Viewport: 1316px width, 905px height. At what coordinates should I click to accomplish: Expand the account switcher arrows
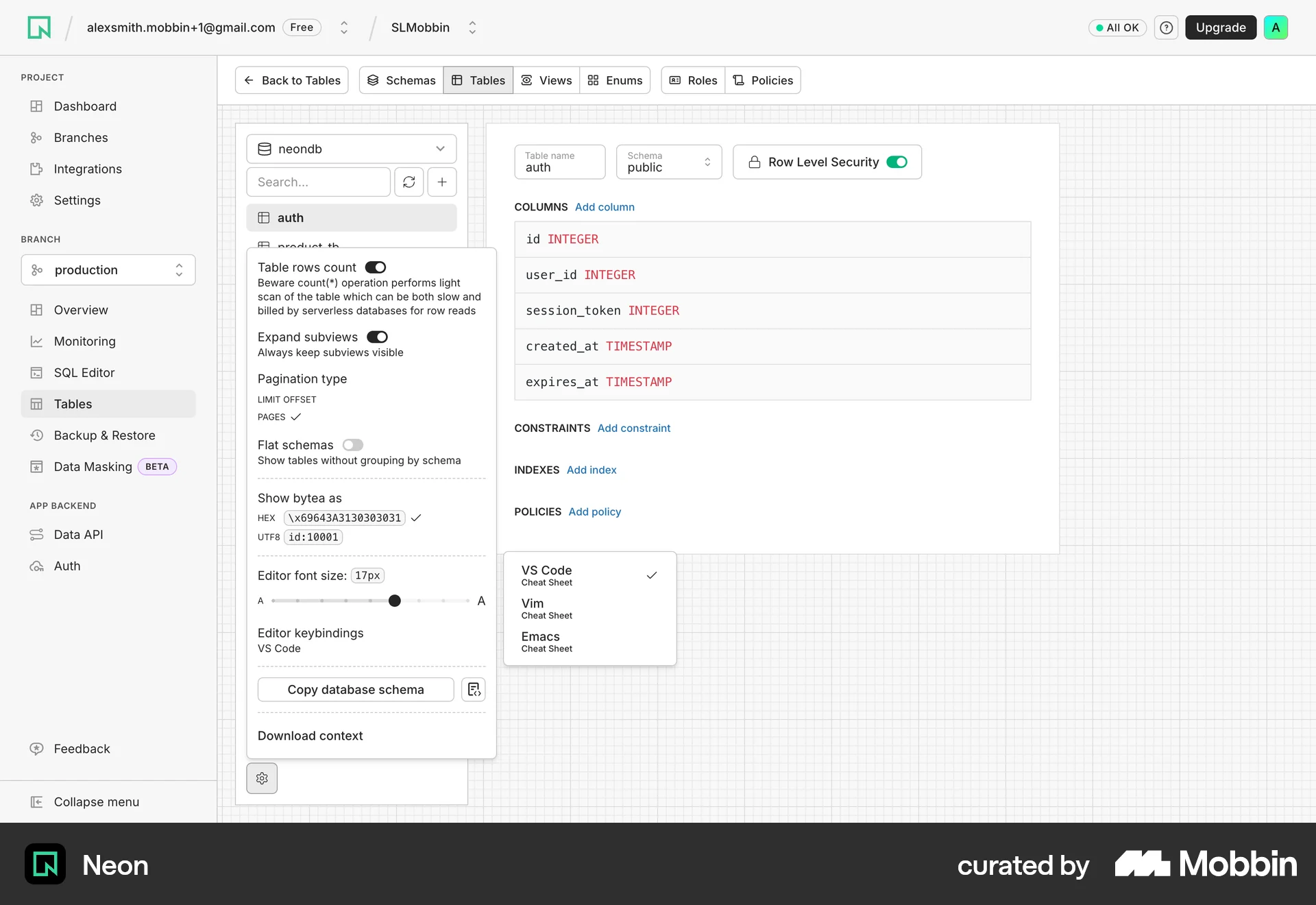click(x=344, y=27)
